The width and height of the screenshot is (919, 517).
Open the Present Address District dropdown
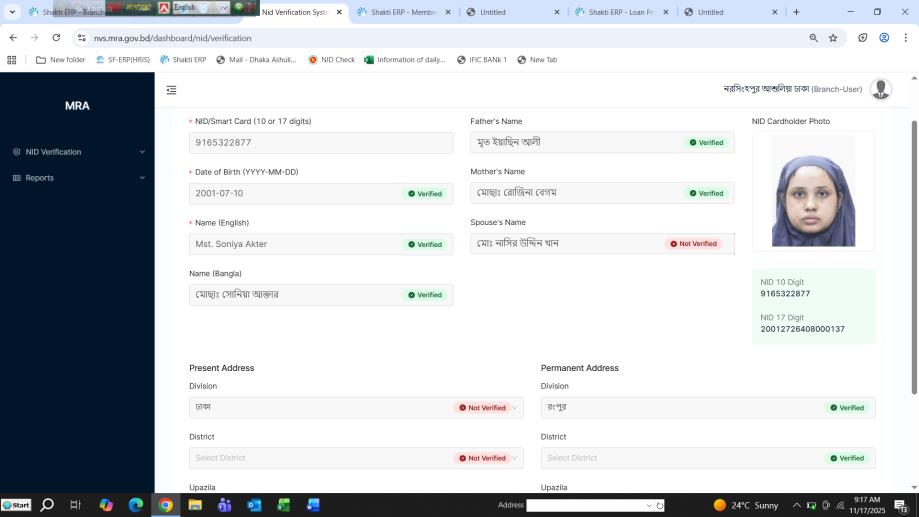tap(355, 458)
